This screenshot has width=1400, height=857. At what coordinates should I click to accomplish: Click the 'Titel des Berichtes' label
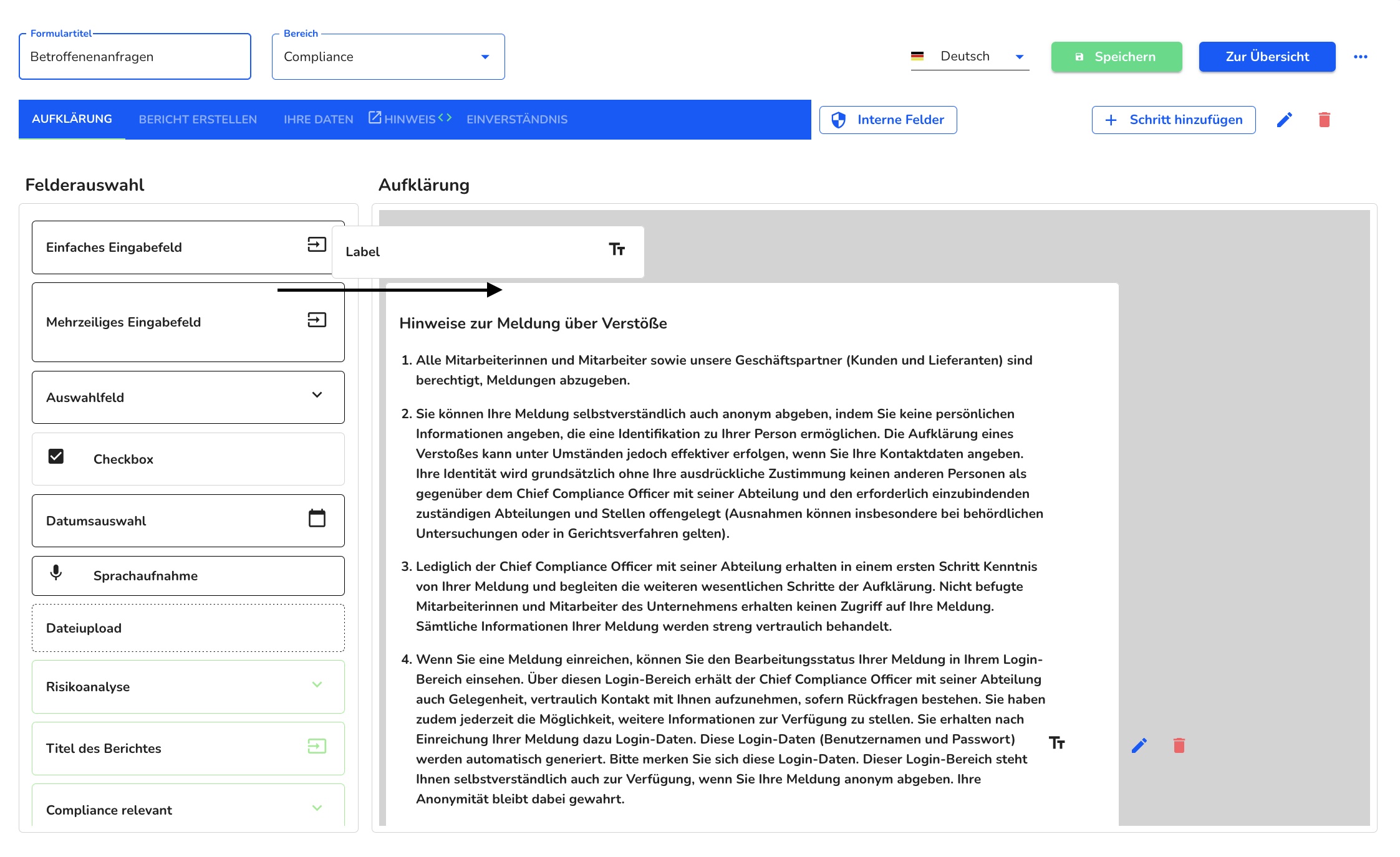(x=104, y=749)
